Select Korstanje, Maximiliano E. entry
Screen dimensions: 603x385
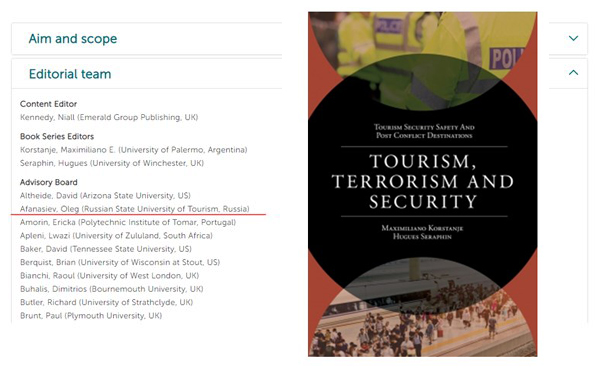[133, 150]
